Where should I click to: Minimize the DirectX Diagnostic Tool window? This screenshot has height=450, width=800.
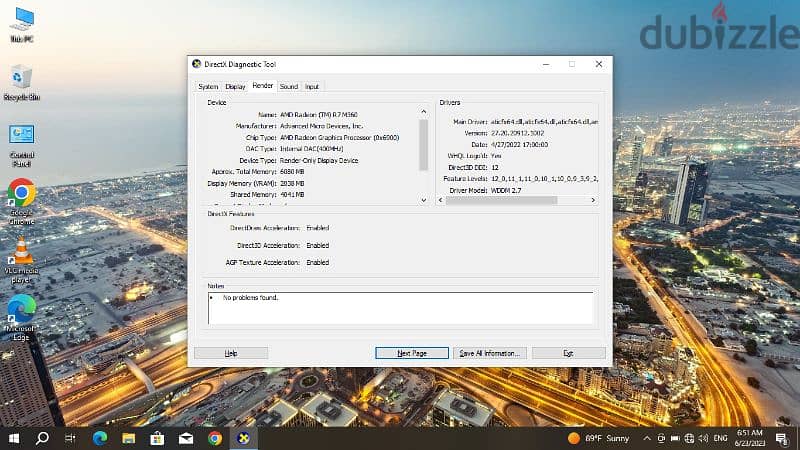coord(546,64)
